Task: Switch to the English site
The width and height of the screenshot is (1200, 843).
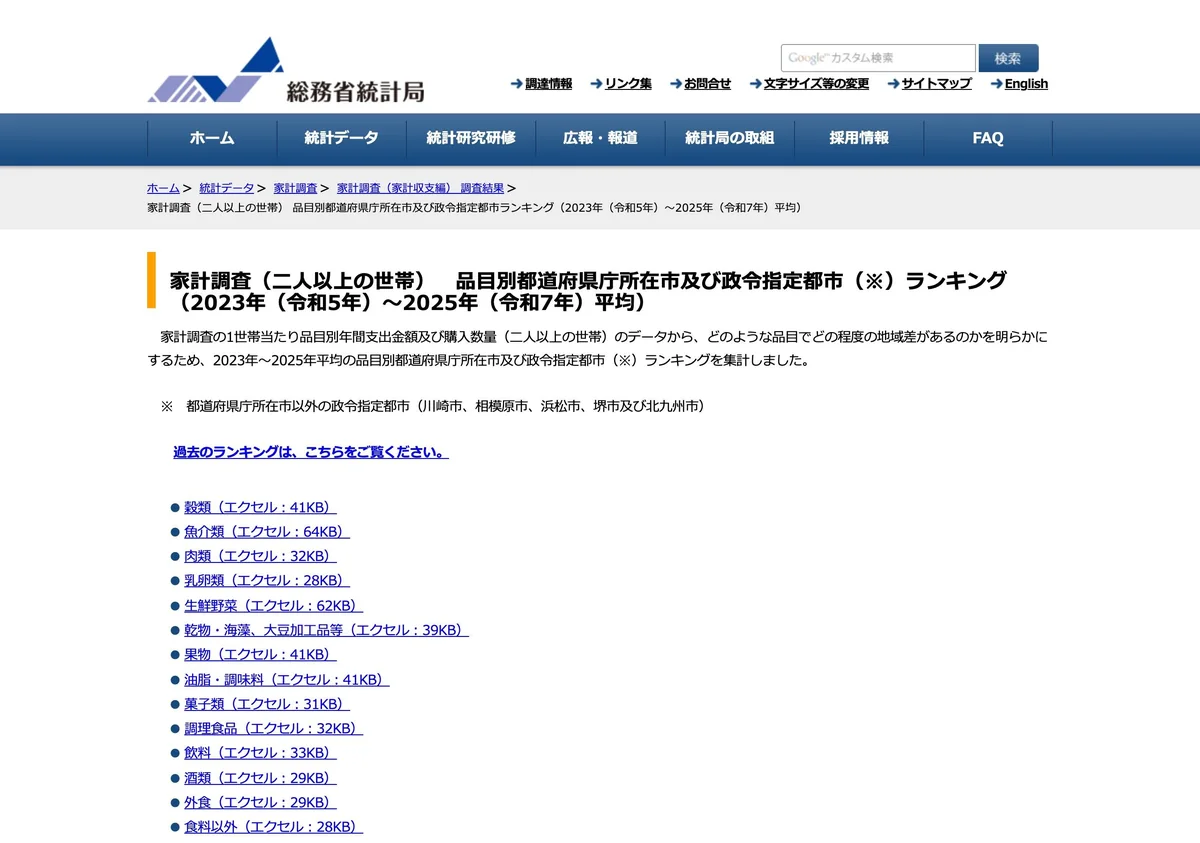Action: coord(1026,84)
